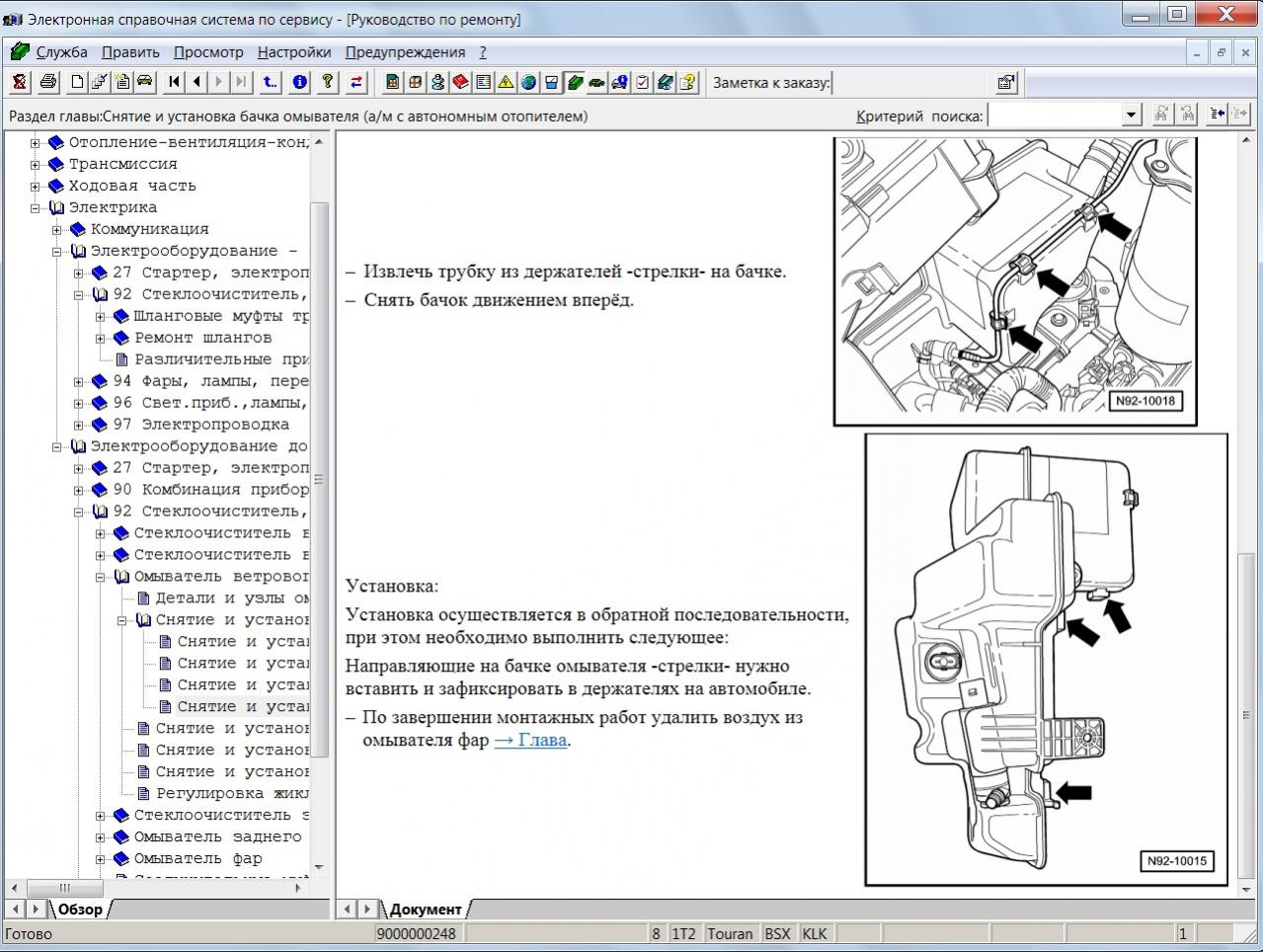Expand the Ходовая часть tree node
The width and height of the screenshot is (1263, 952).
(x=36, y=186)
